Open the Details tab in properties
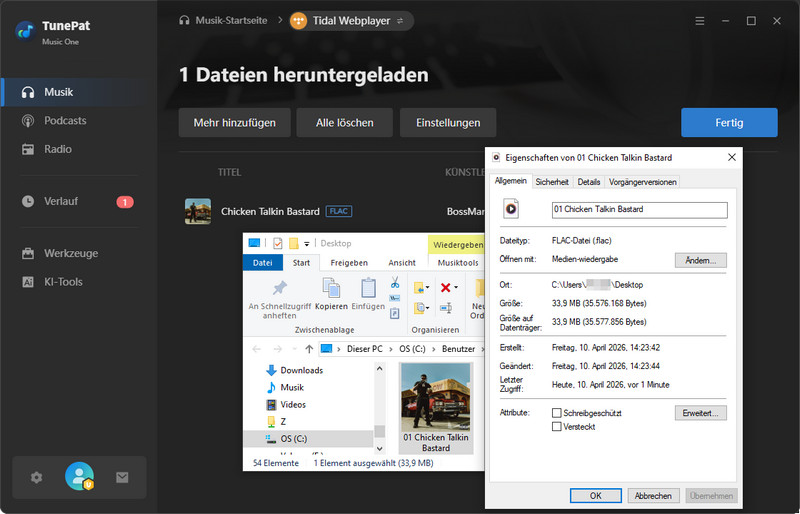This screenshot has height=514, width=800. click(x=589, y=182)
